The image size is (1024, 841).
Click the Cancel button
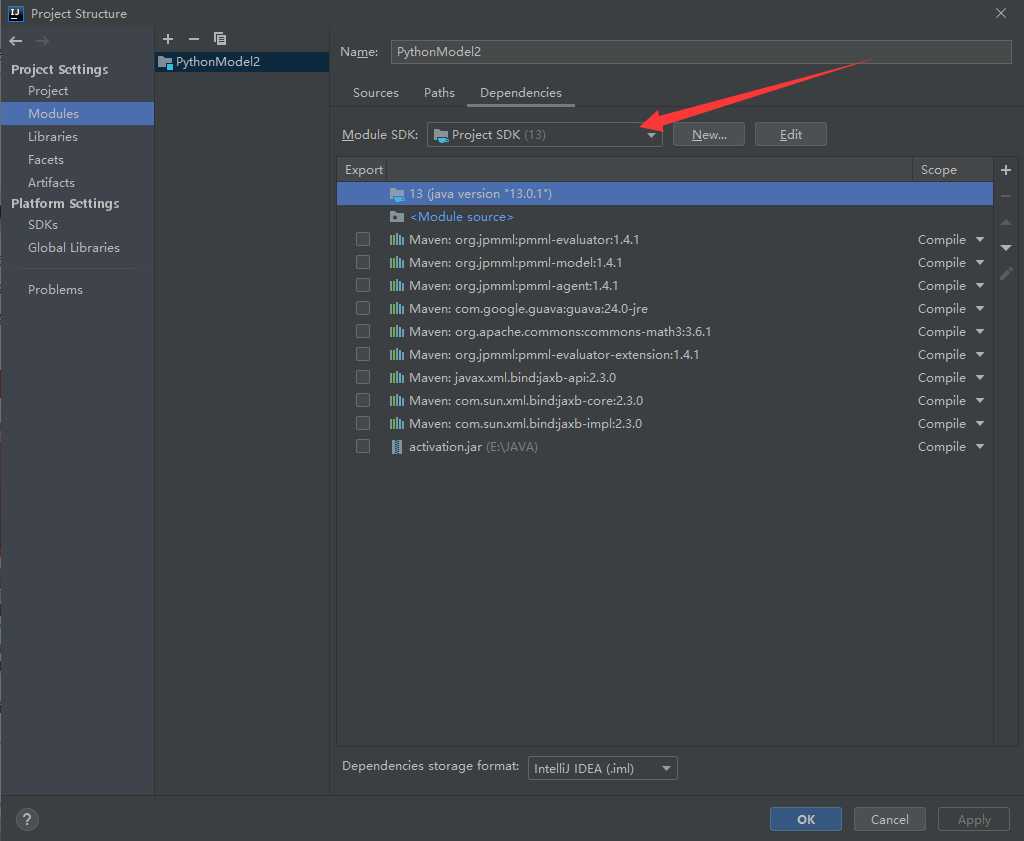coord(889,819)
